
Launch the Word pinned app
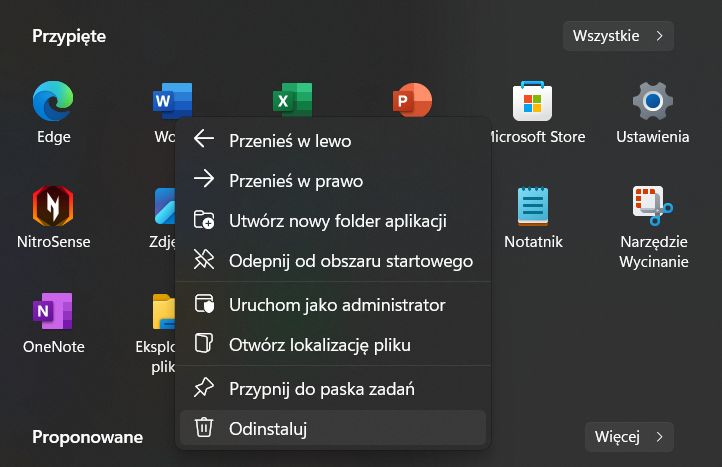click(172, 100)
